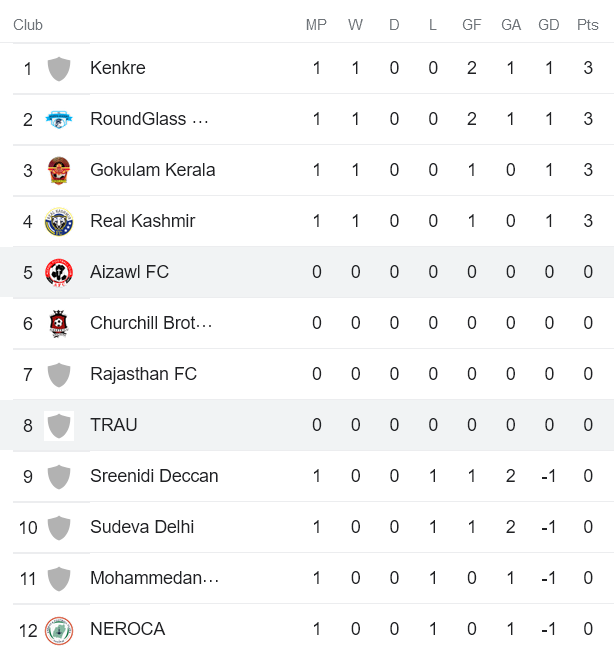Click Real Kashmir's points value
The width and height of the screenshot is (614, 668).
click(x=588, y=221)
